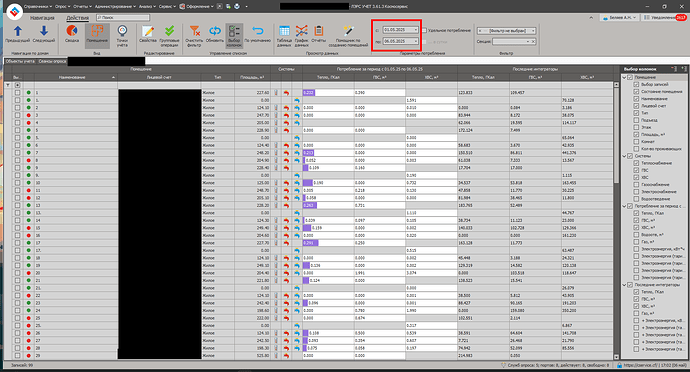Open the Уведомления notifications button
Screen dimensions: 690x372
click(x=664, y=18)
